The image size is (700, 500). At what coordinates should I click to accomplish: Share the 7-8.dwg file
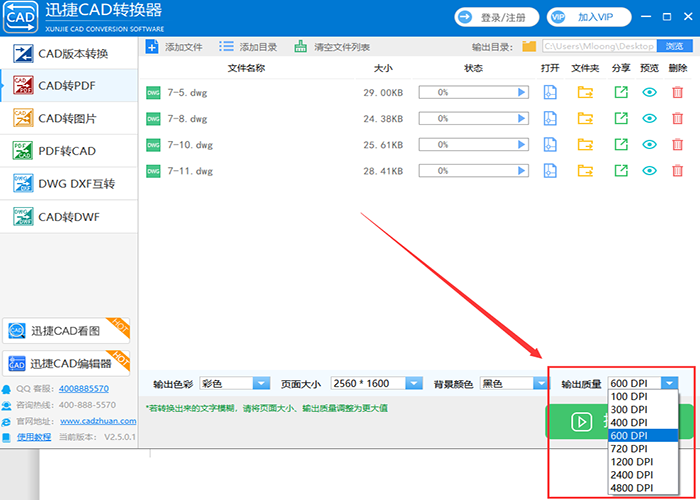pyautogui.click(x=621, y=118)
